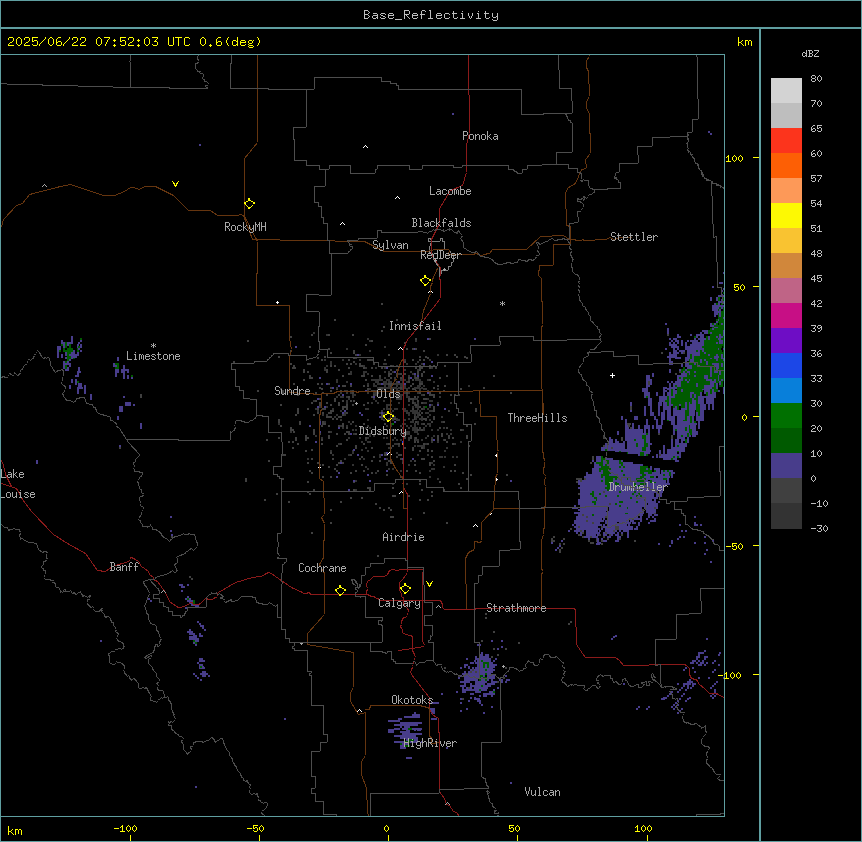Select the yellow diamond marker between Olds and Didsbury

[389, 417]
